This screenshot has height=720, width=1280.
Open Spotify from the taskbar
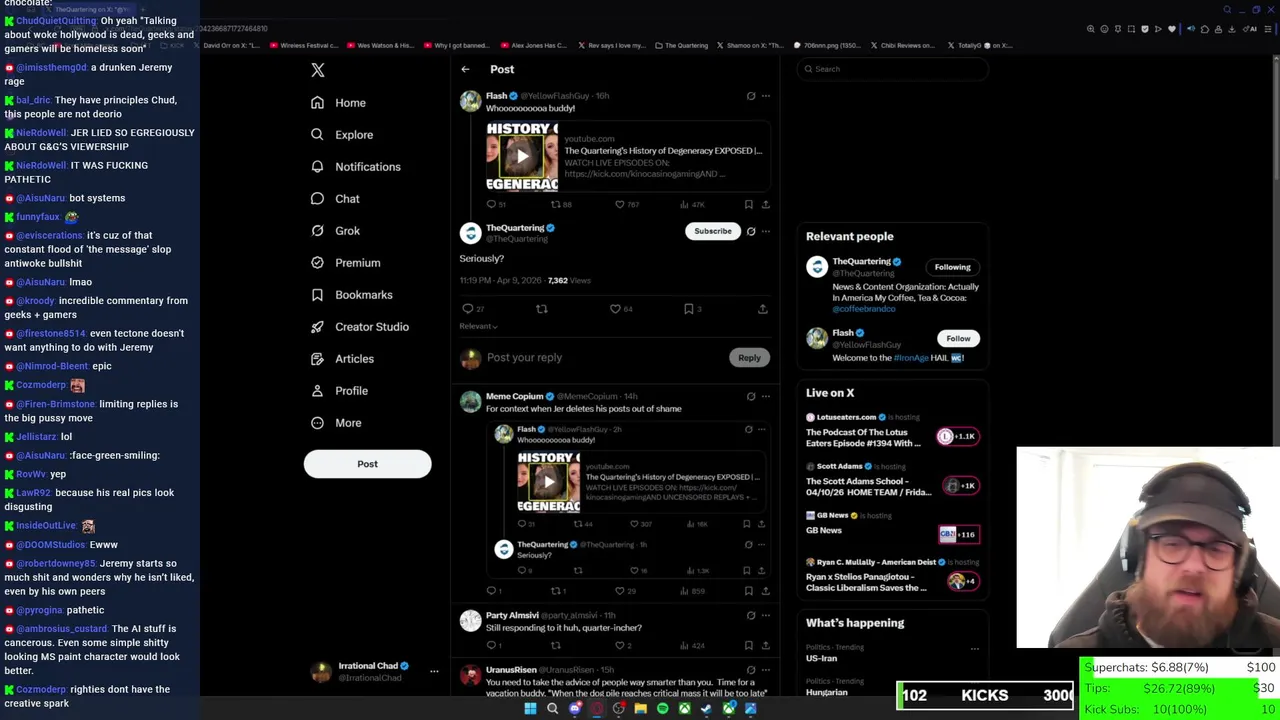662,709
